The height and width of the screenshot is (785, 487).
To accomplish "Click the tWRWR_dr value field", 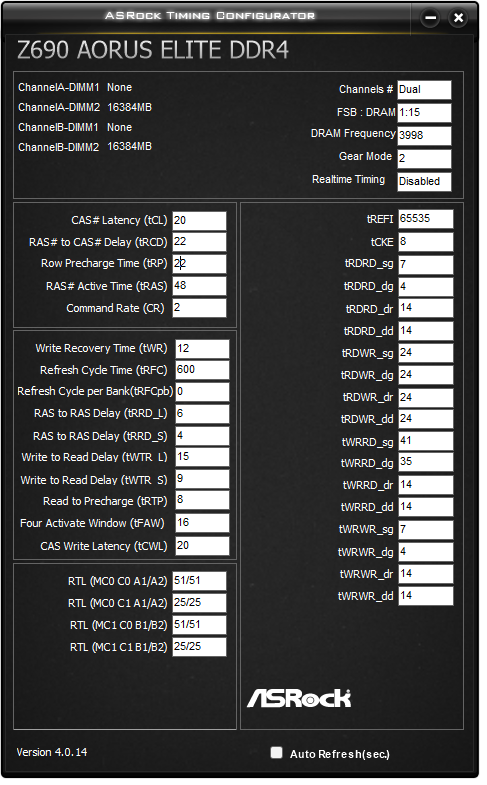I will (x=426, y=574).
